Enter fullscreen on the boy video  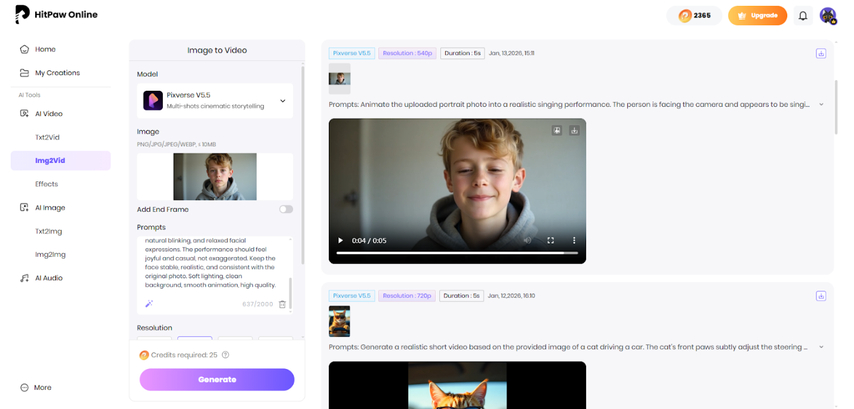[x=551, y=240]
